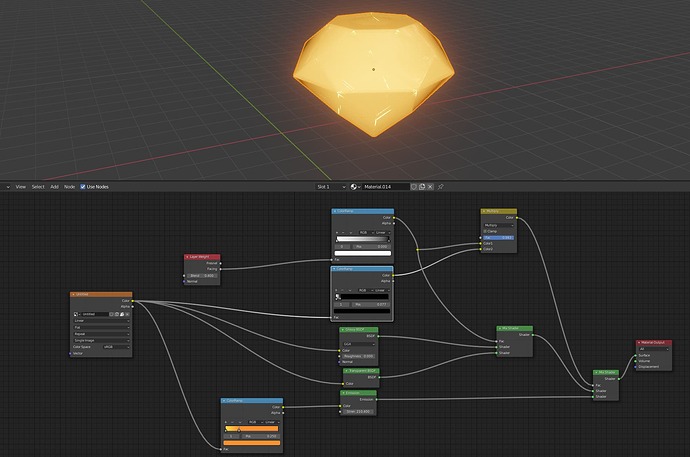Image resolution: width=690 pixels, height=457 pixels.
Task: Click the fake user shield icon beside Material.014
Action: point(414,187)
